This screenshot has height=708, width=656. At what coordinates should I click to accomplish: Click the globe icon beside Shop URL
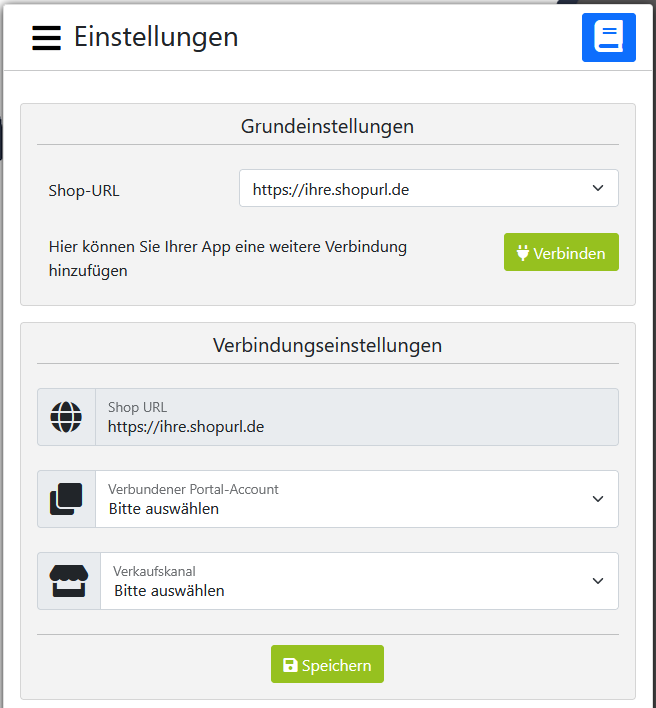point(66,417)
